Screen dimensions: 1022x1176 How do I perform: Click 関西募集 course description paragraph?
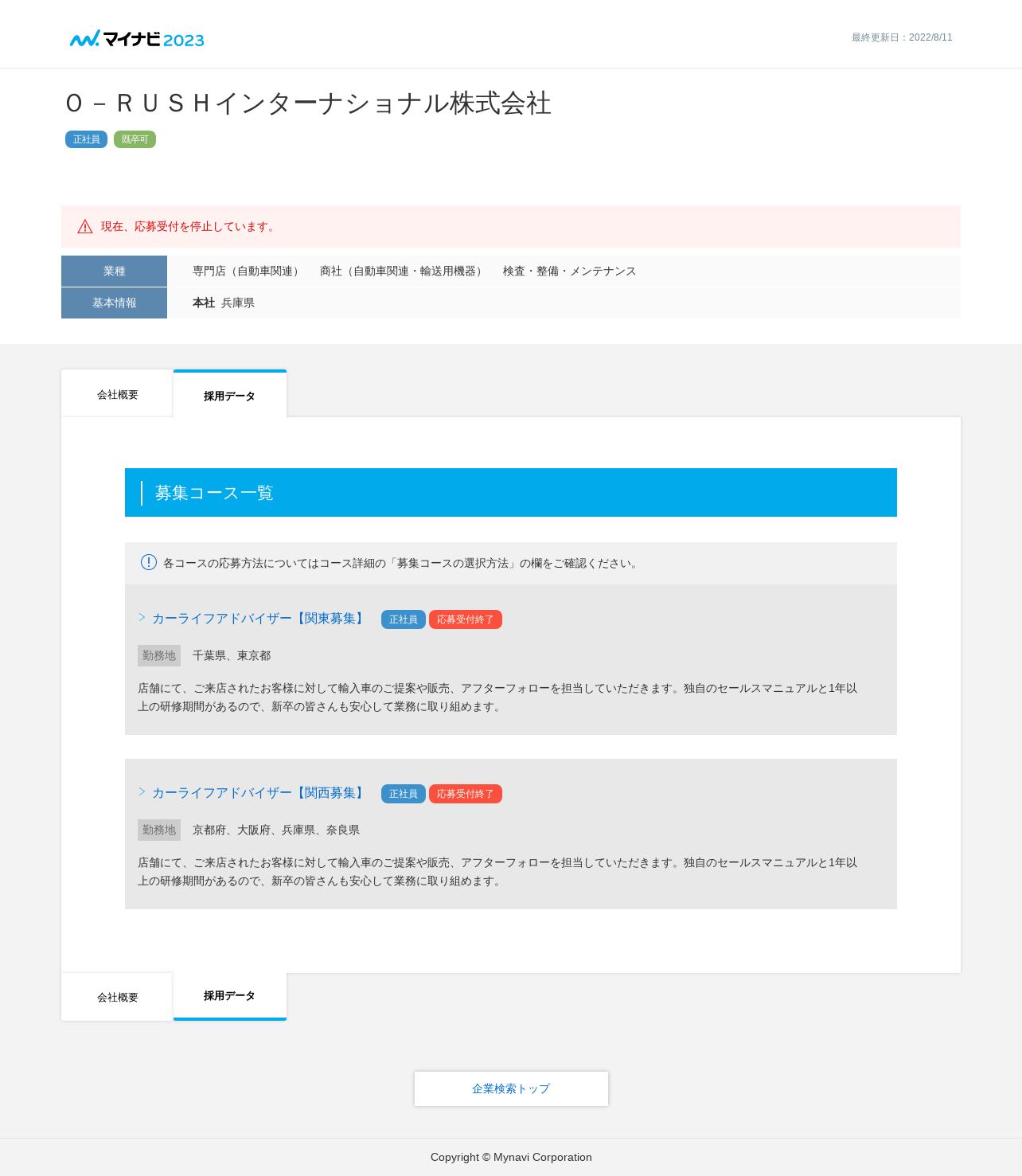497,872
